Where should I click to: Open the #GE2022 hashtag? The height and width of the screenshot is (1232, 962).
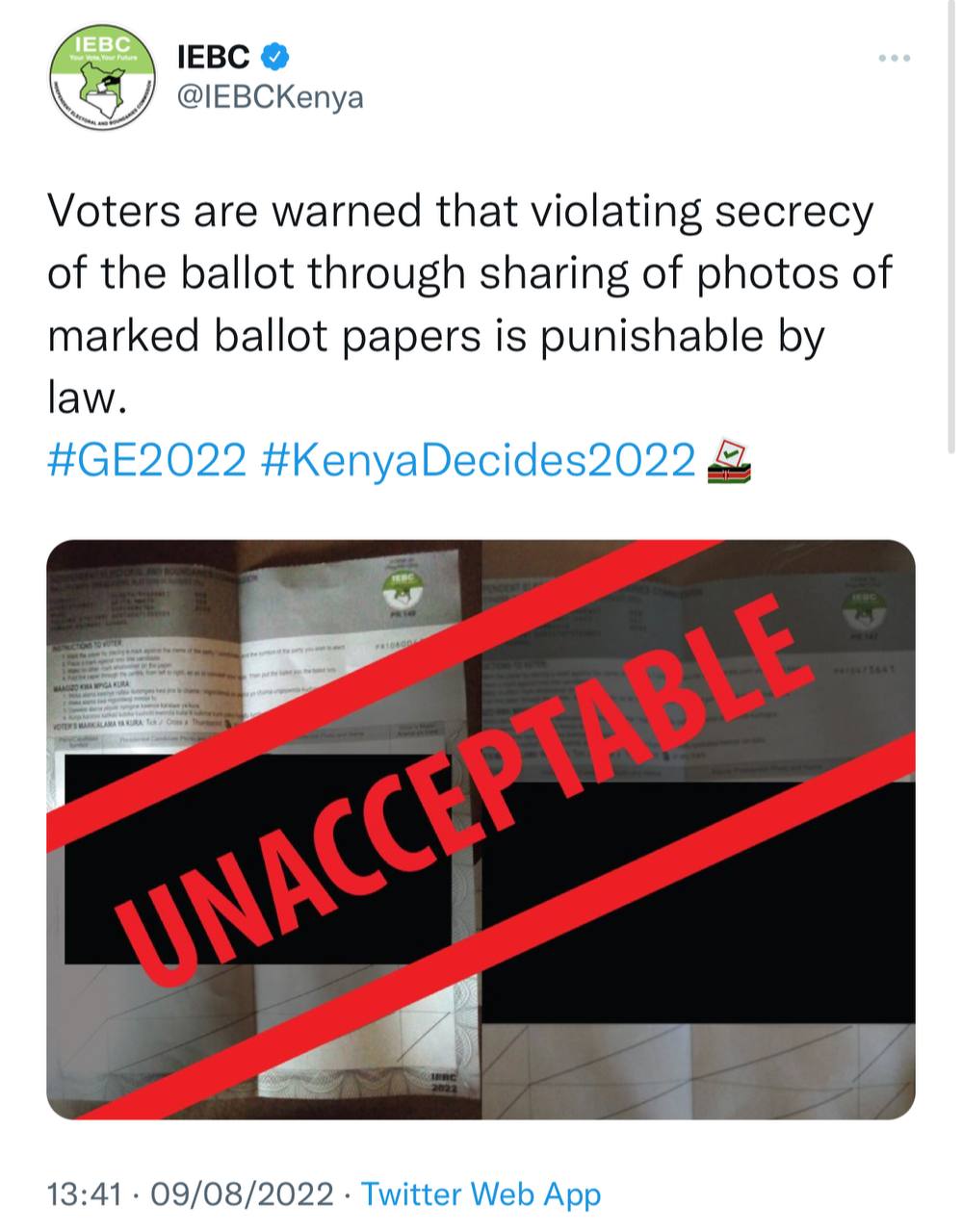coord(147,460)
